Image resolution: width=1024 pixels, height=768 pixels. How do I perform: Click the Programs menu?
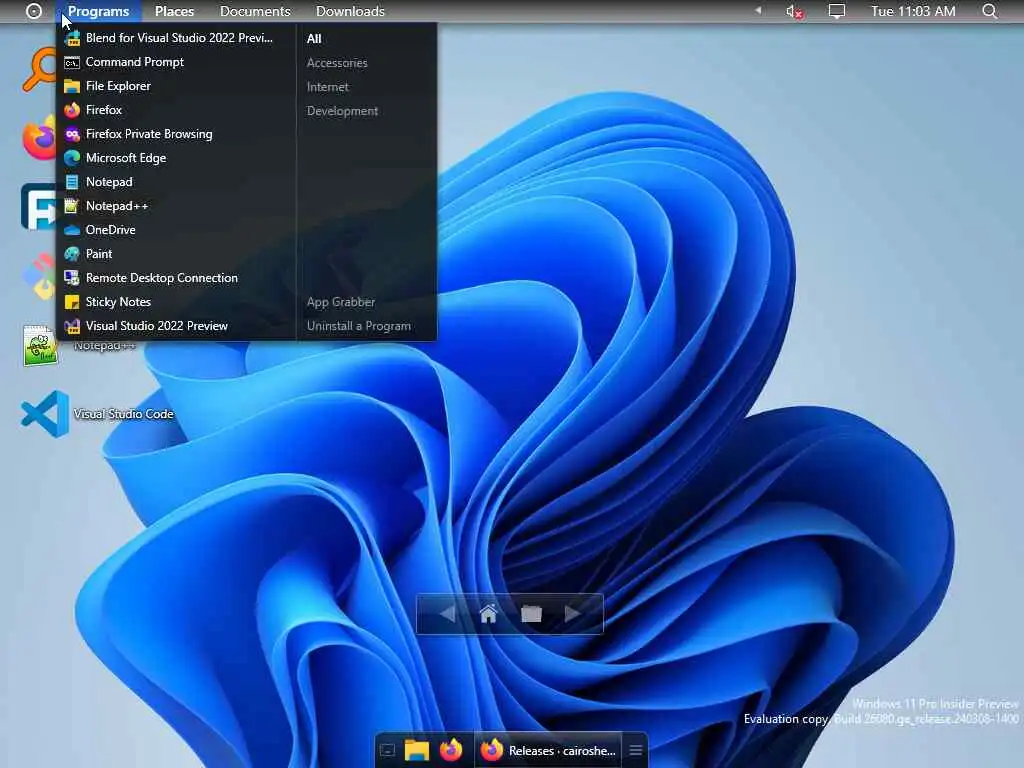pos(98,11)
